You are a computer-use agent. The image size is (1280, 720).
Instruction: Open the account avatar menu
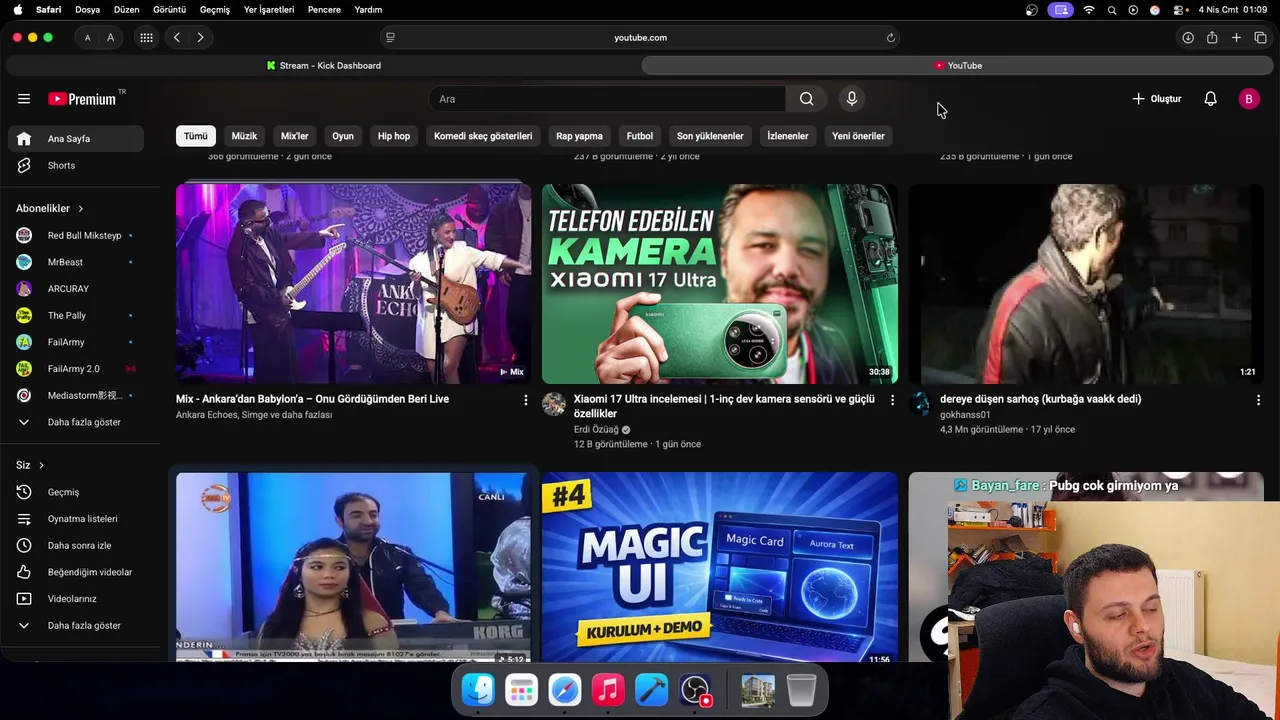(x=1248, y=99)
